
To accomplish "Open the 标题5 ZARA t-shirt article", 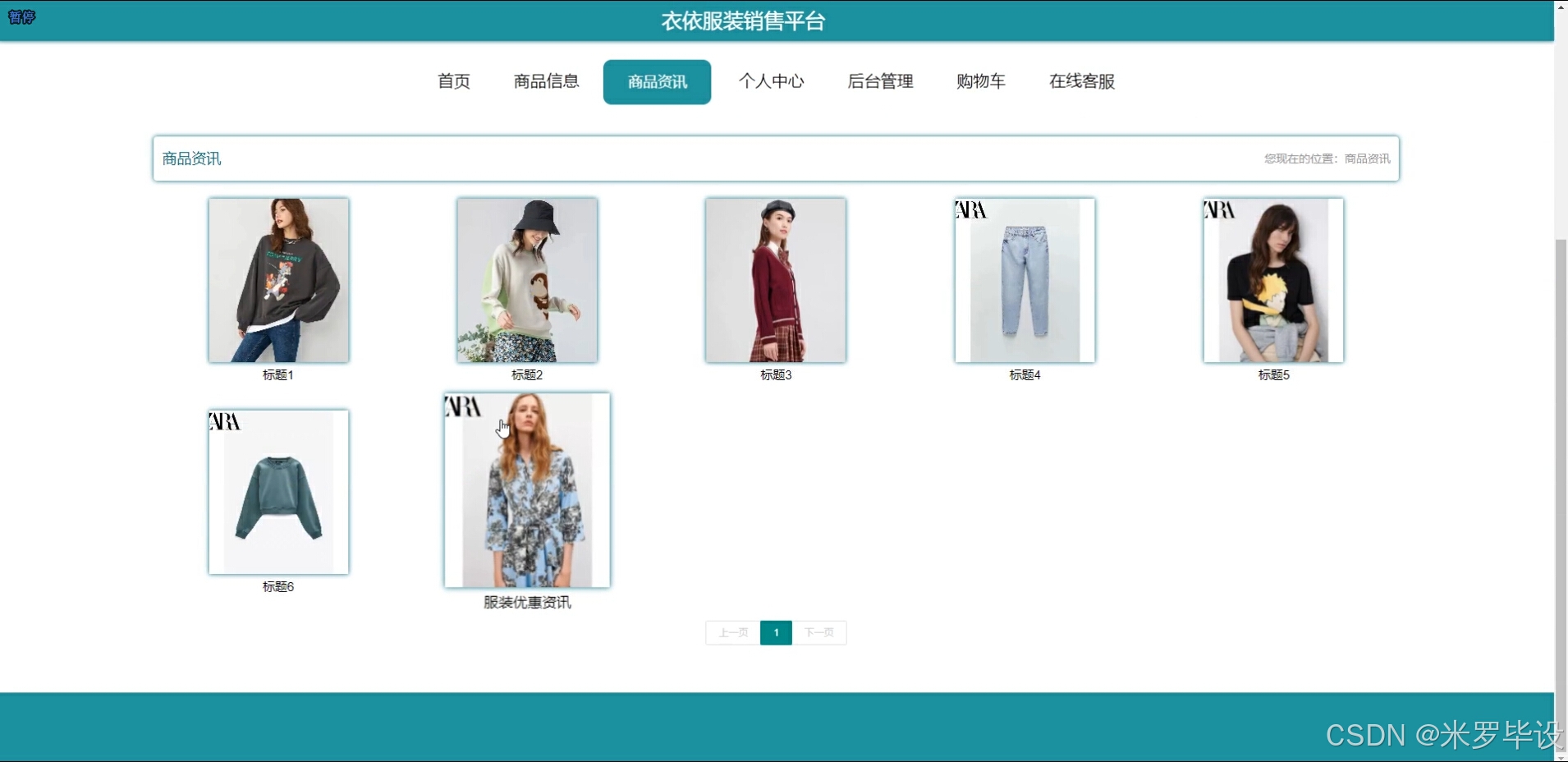I will tap(1272, 280).
